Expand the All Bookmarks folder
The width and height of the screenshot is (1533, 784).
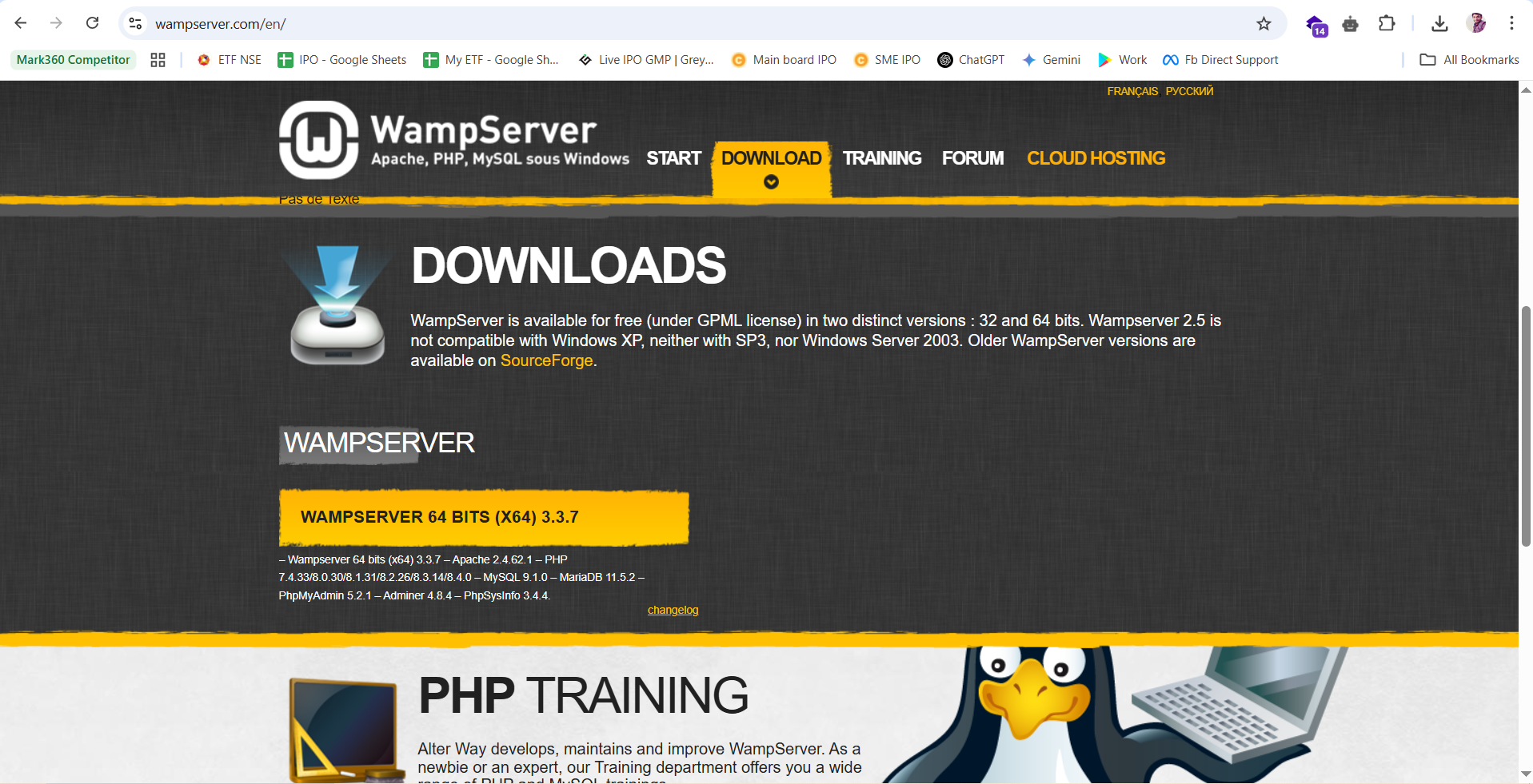pyautogui.click(x=1470, y=60)
